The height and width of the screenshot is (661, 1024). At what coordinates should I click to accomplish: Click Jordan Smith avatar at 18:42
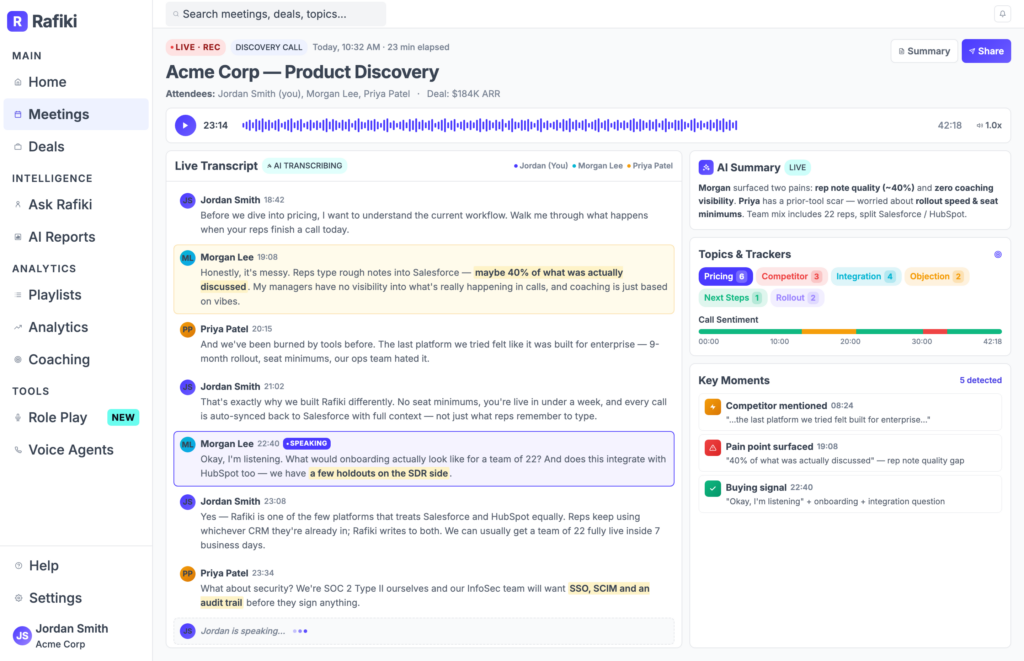187,201
